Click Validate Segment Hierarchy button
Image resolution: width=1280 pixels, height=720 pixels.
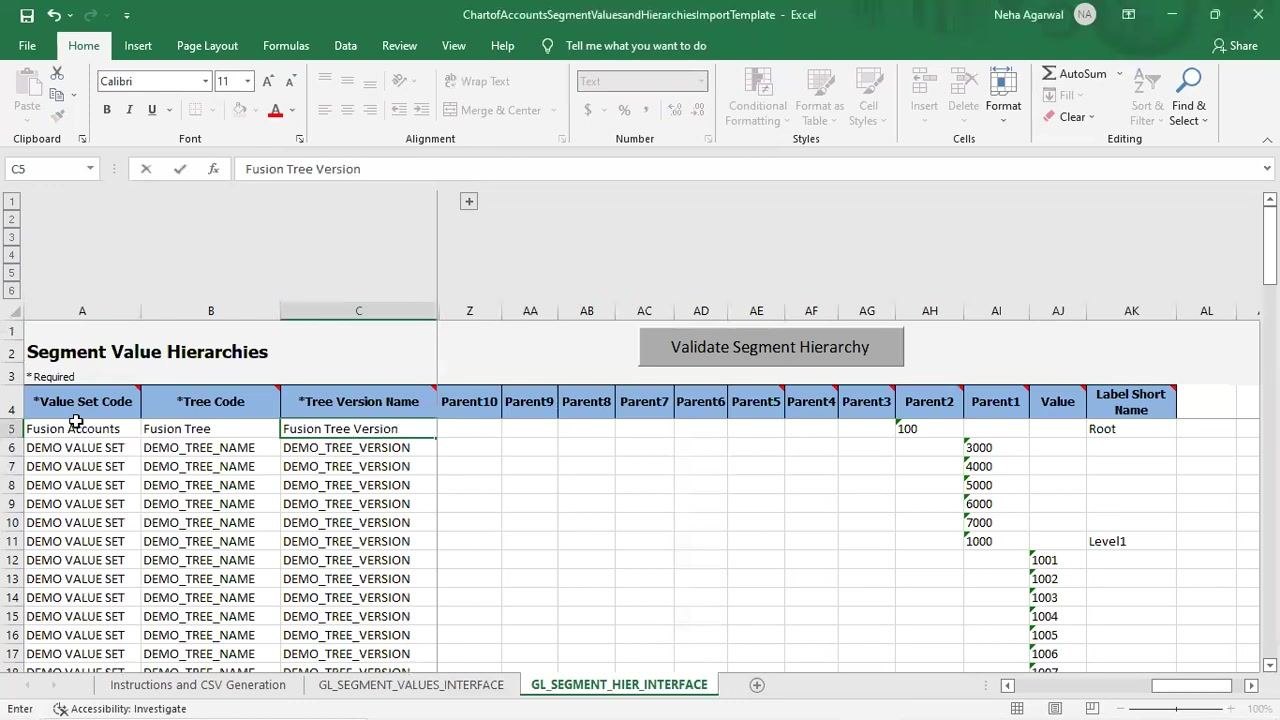click(x=771, y=347)
